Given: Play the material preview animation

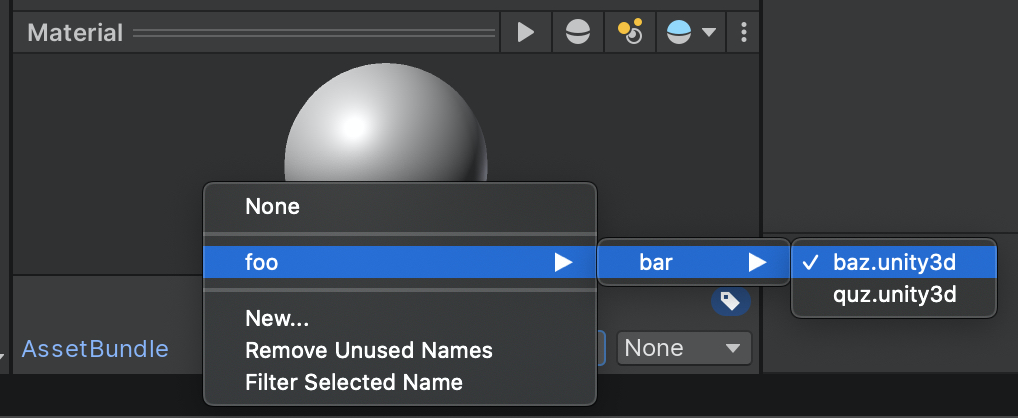Looking at the screenshot, I should pos(525,32).
